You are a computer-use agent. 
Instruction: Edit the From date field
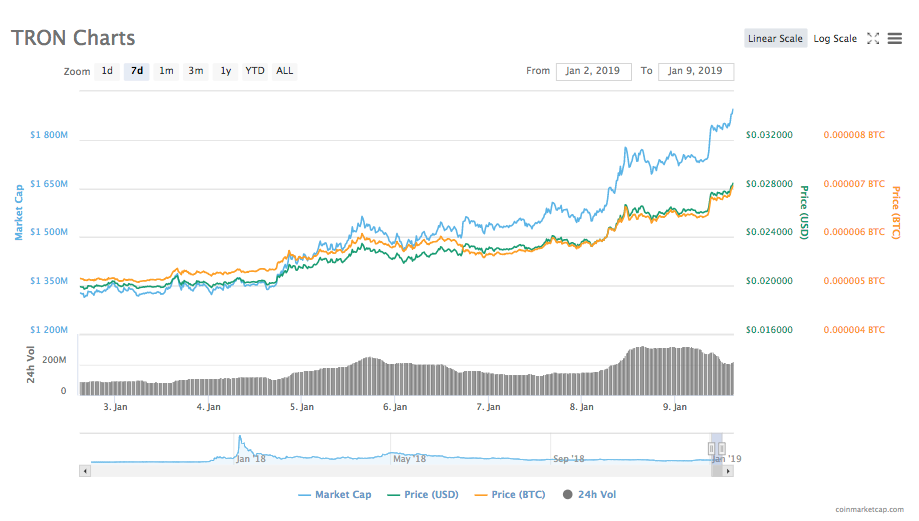[x=594, y=71]
